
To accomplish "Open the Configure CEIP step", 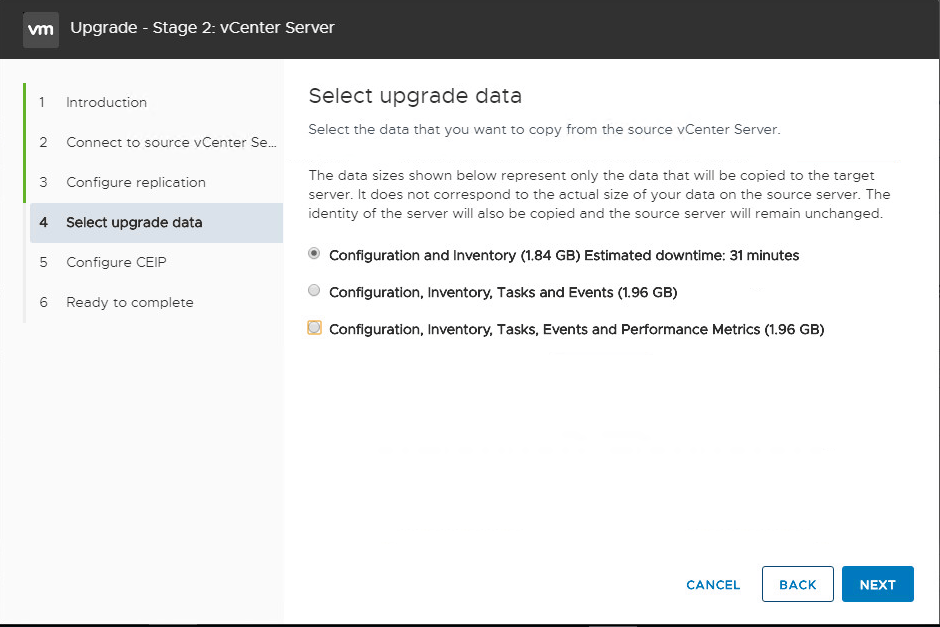I will pos(116,262).
